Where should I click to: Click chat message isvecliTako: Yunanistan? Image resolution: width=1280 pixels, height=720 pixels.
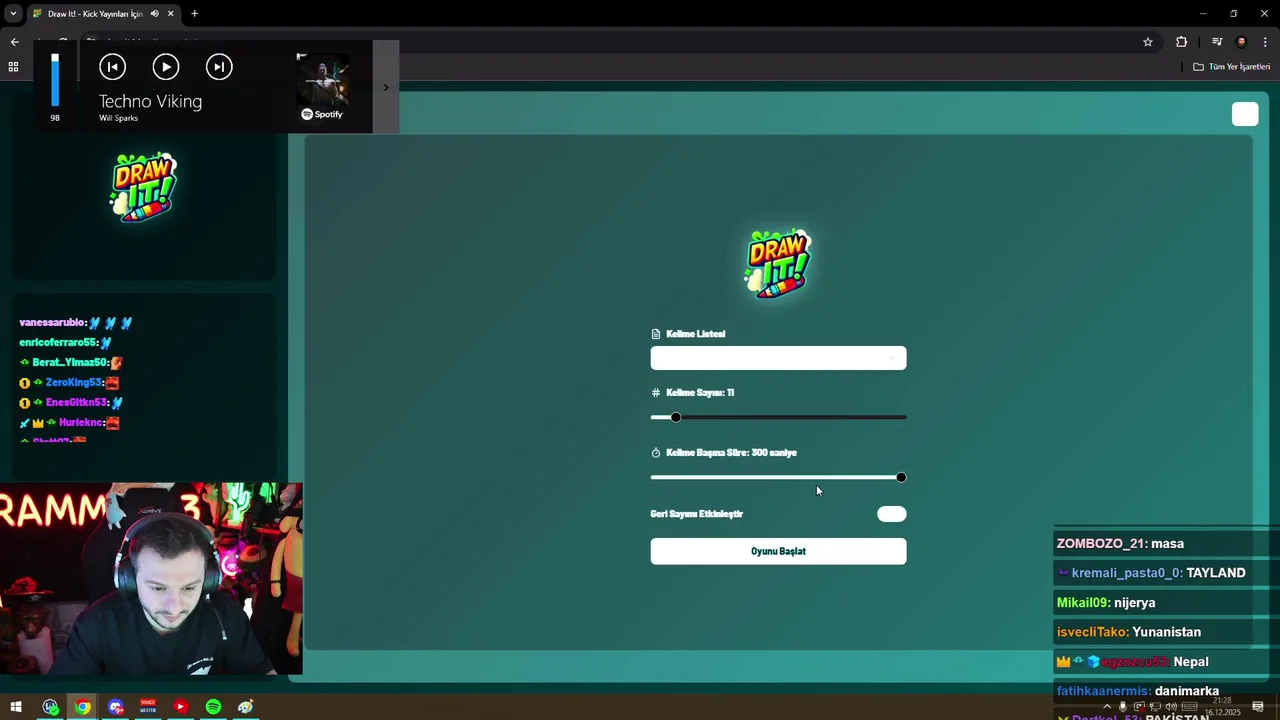(1129, 632)
